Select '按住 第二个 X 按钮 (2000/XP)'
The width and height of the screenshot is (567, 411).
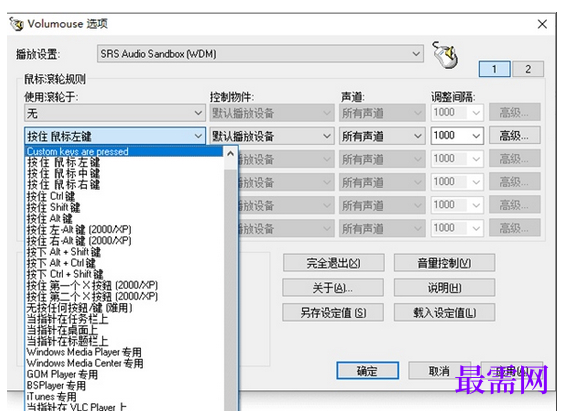tap(124, 296)
